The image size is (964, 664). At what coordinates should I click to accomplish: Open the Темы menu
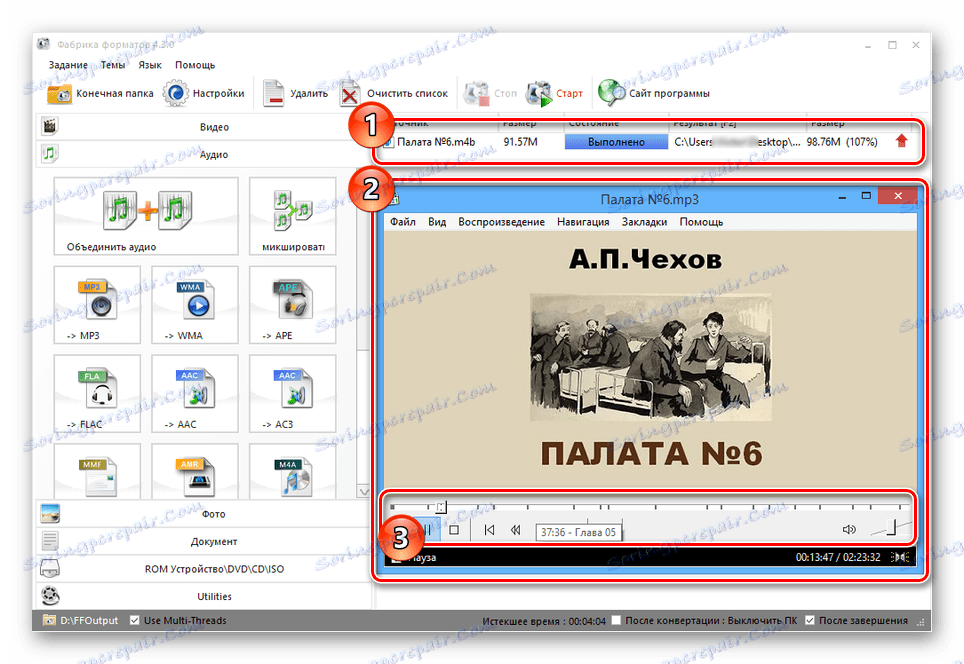point(113,65)
